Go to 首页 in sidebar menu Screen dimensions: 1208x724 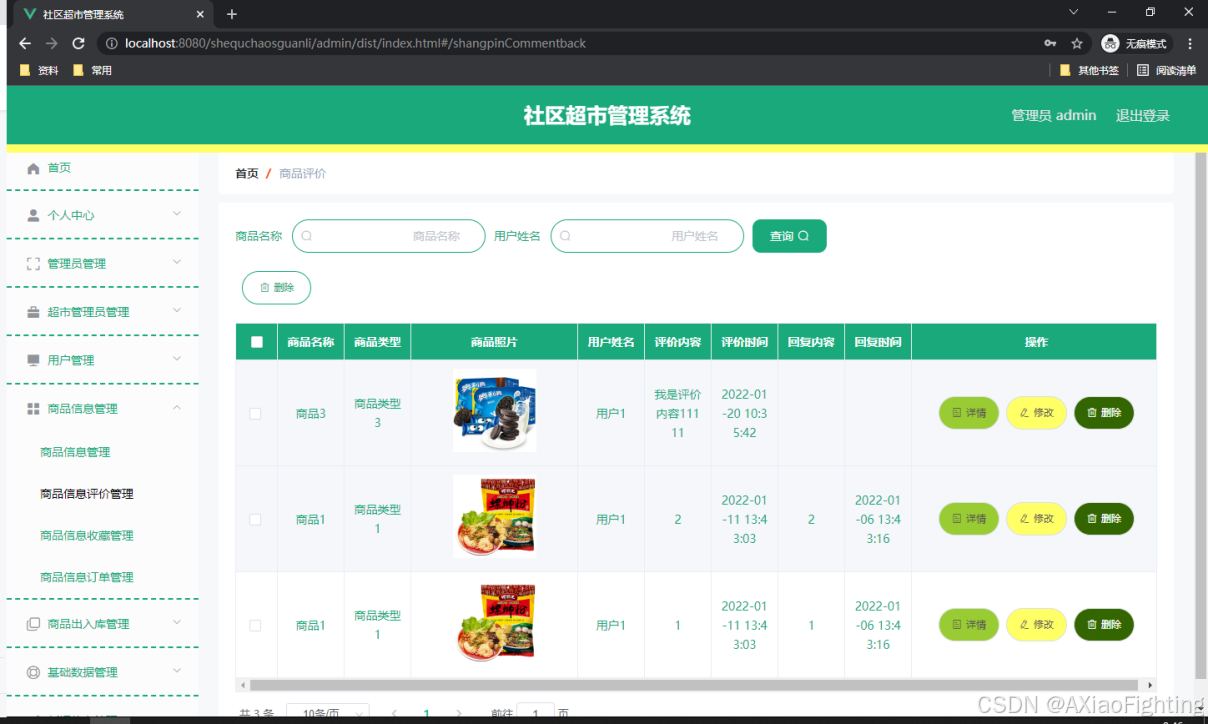pos(59,168)
